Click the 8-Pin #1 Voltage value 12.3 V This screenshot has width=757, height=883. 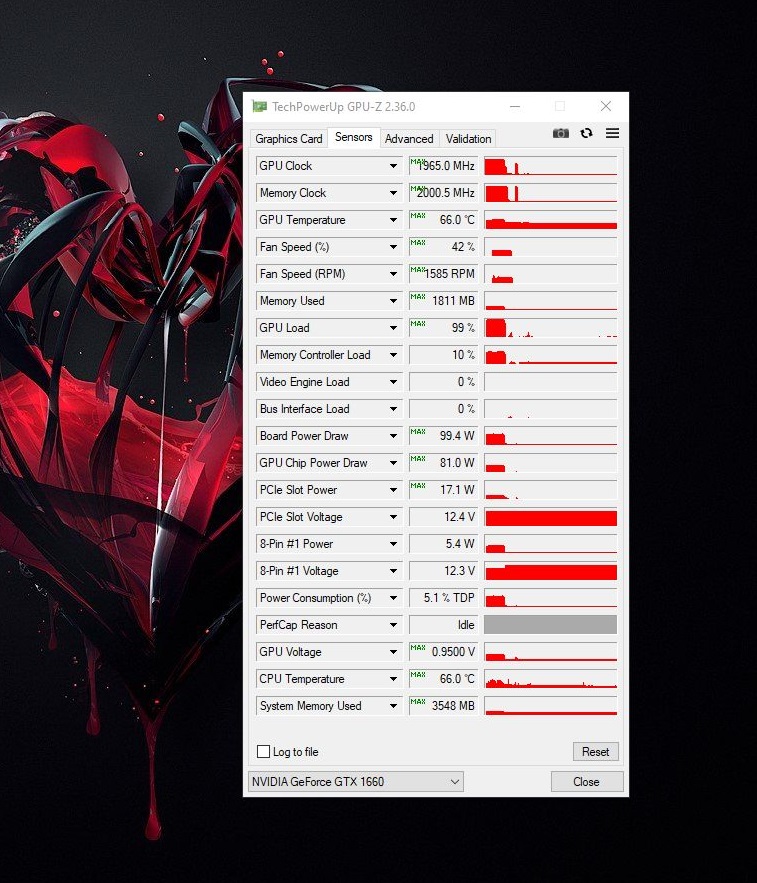(x=443, y=572)
